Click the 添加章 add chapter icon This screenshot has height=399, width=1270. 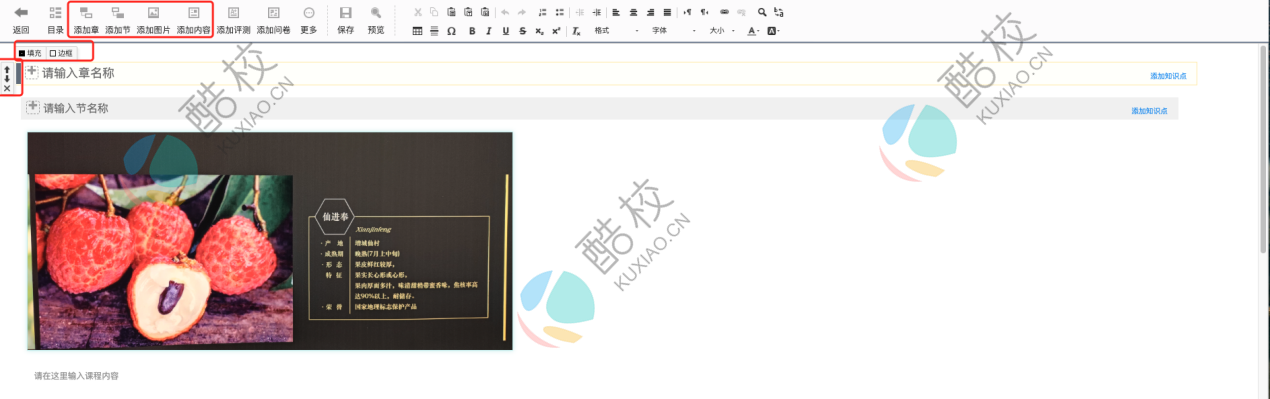pos(86,13)
